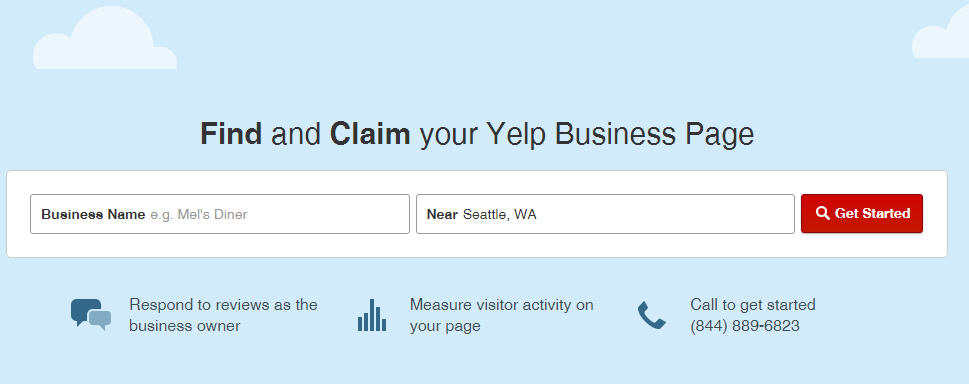Click the bold "Business Name" label
This screenshot has width=969, height=384.
pyautogui.click(x=93, y=215)
